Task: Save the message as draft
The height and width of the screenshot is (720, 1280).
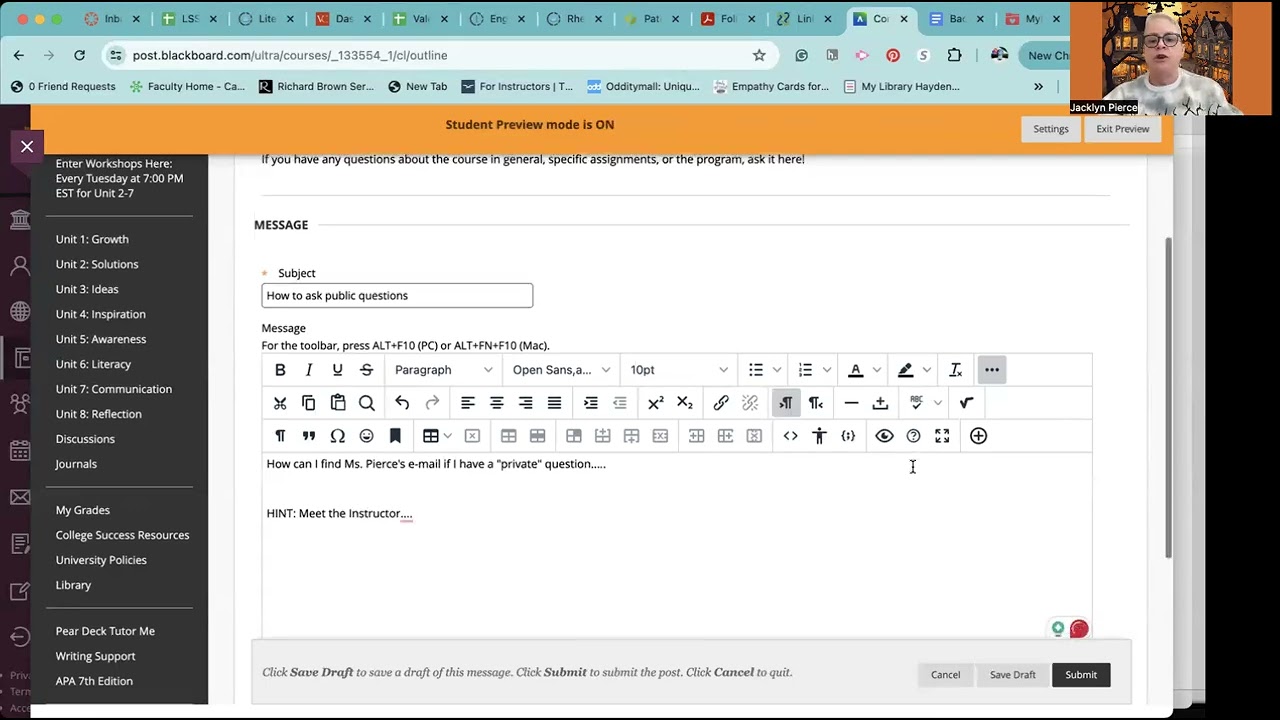Action: [x=1012, y=675]
